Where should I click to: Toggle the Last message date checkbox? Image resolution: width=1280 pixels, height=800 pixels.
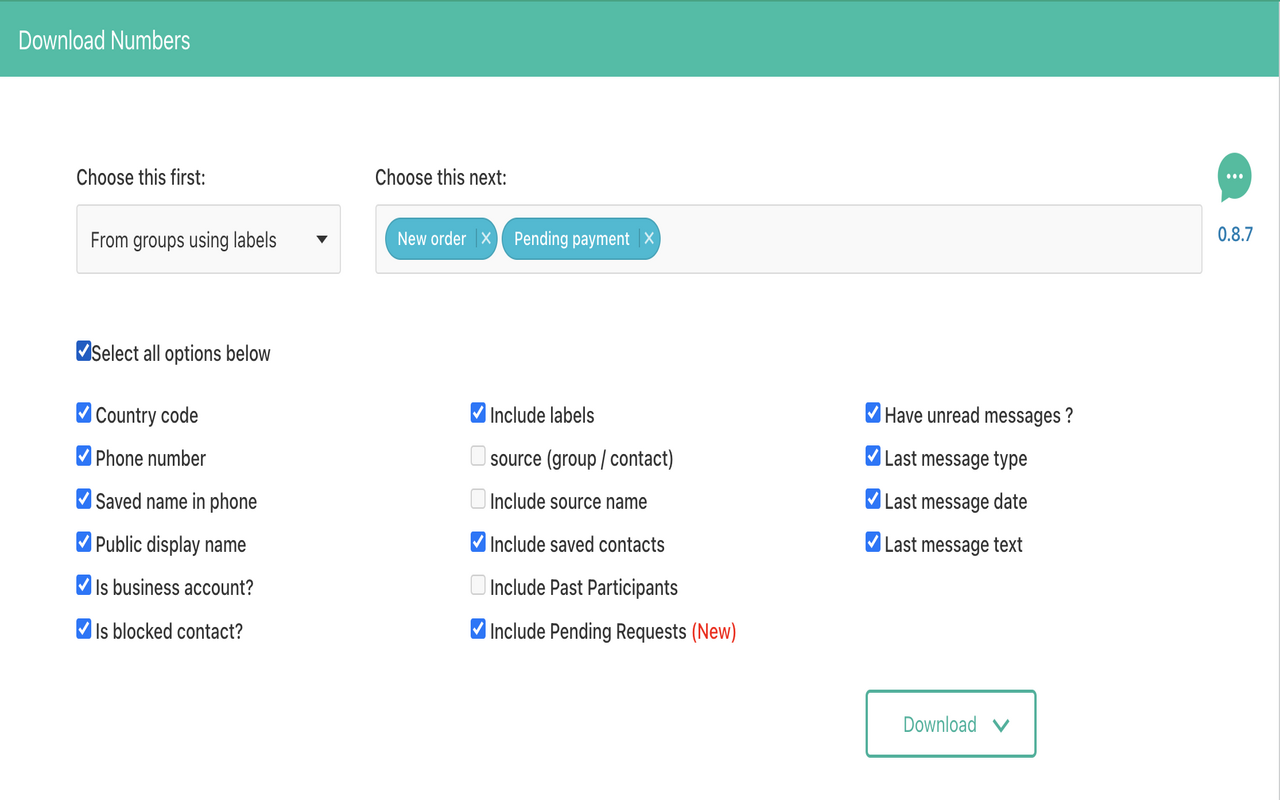[873, 500]
